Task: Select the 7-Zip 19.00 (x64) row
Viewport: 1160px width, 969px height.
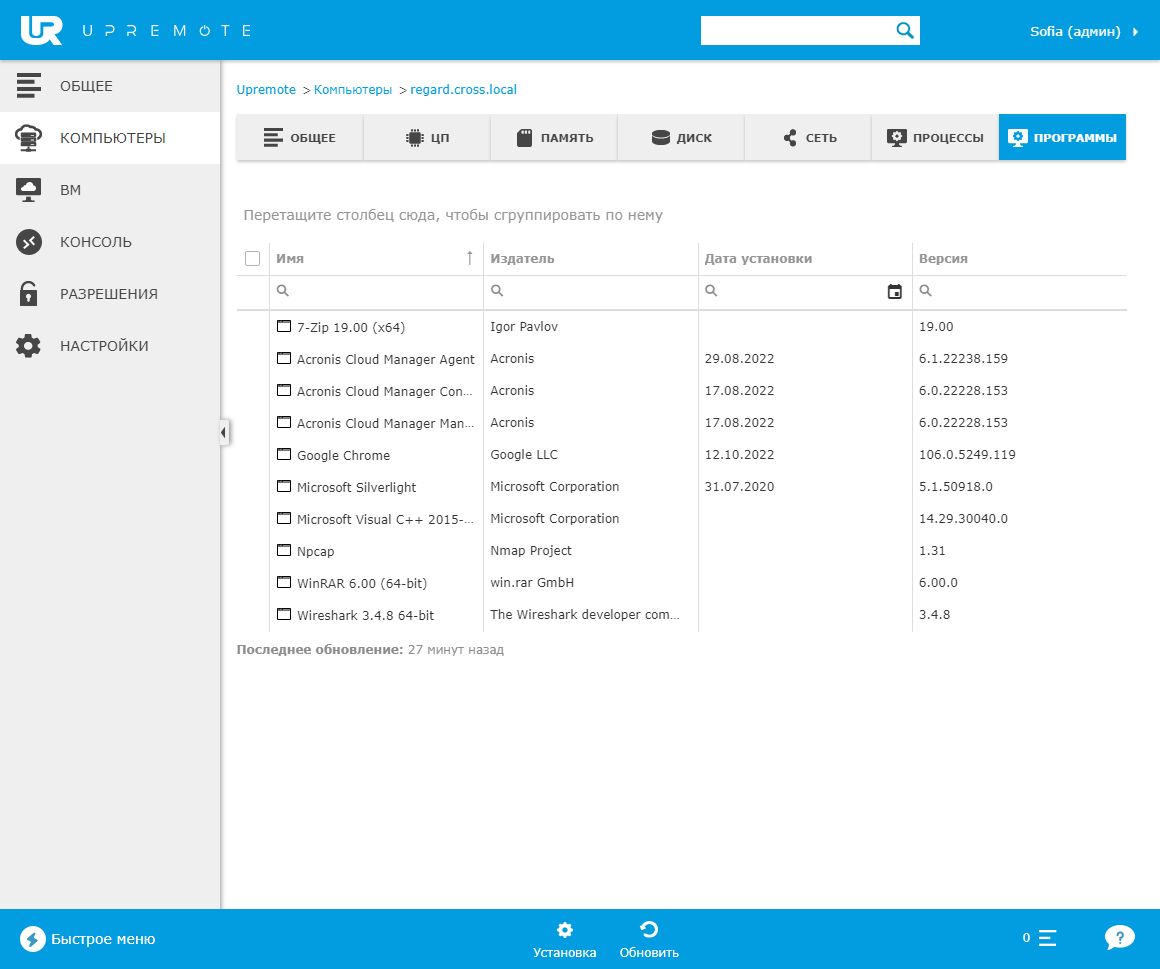Action: coord(681,327)
